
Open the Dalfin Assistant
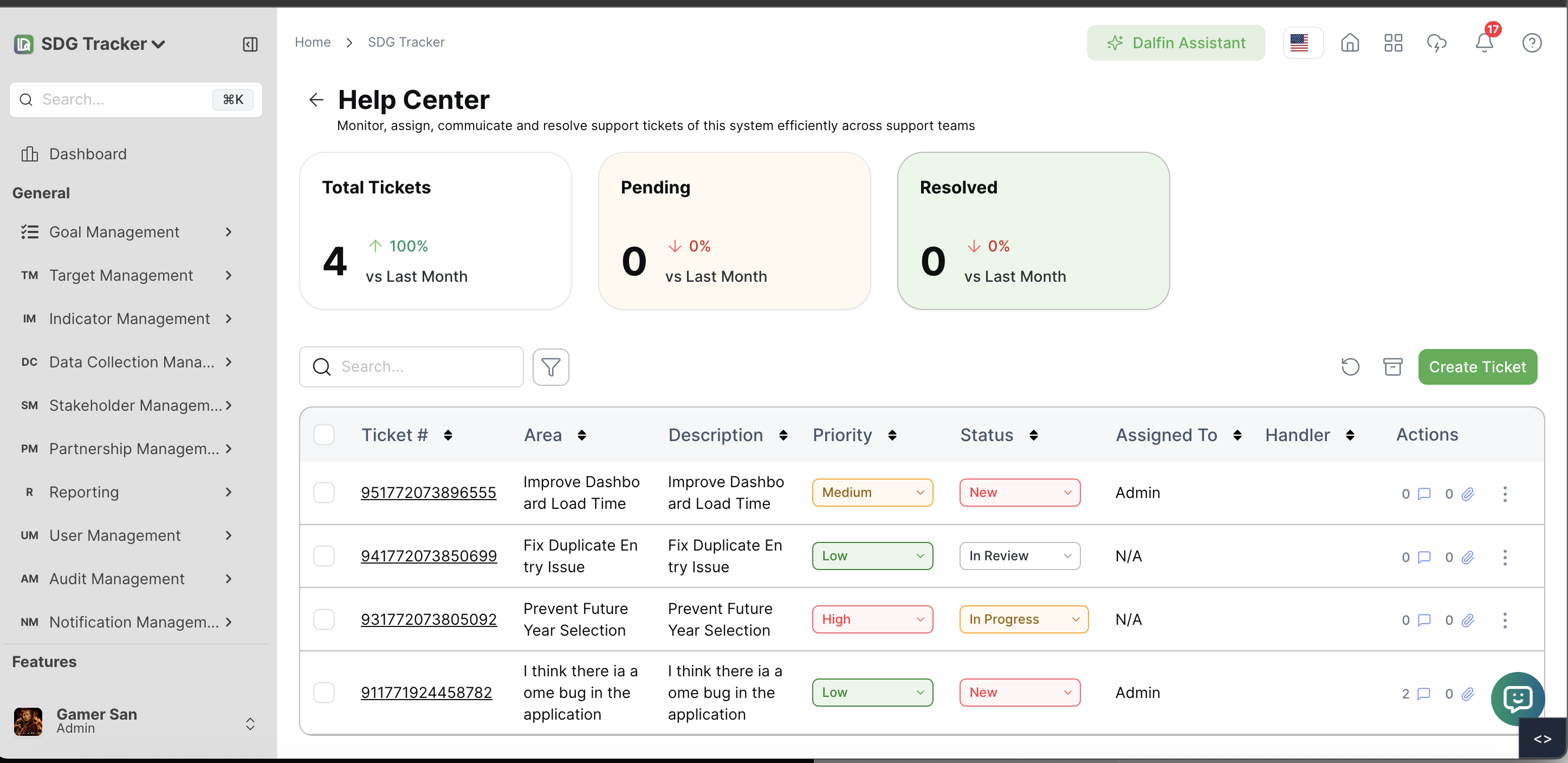click(1175, 42)
